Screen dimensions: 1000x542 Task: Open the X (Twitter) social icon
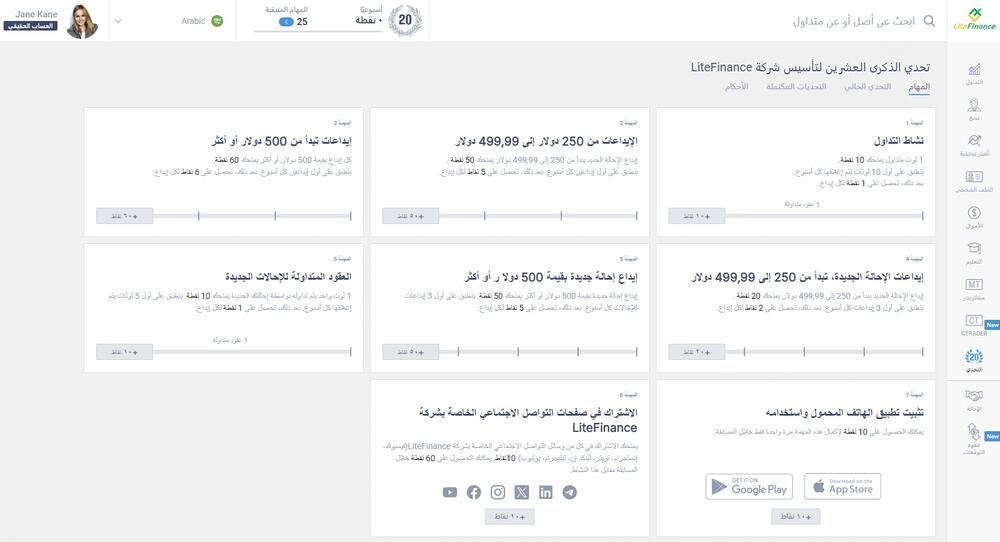pos(522,492)
